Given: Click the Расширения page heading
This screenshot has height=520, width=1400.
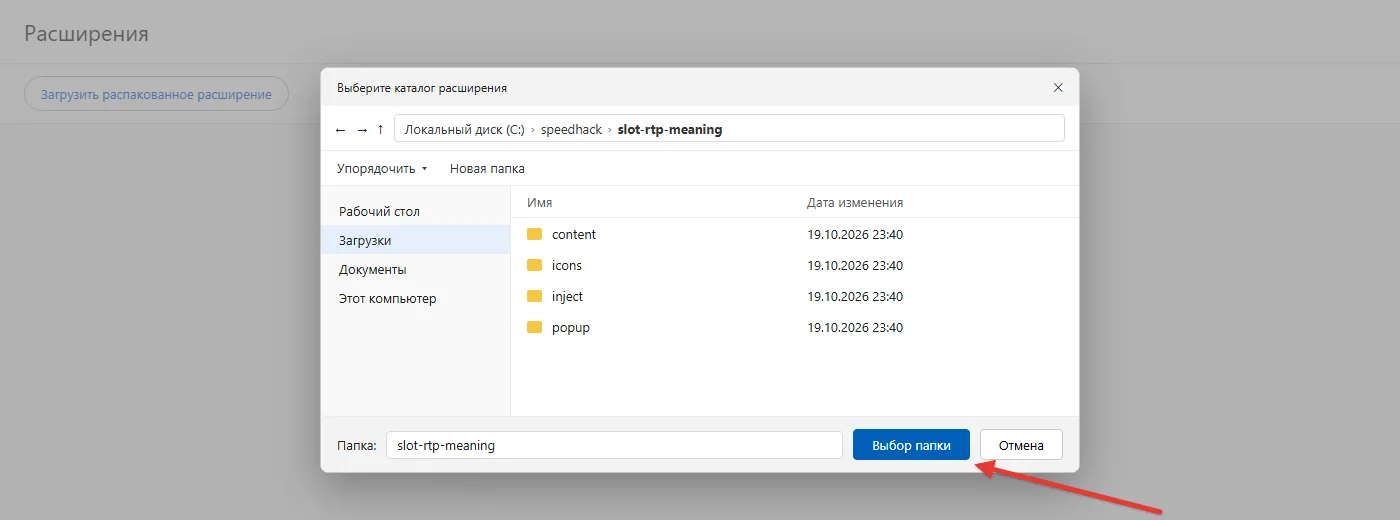Looking at the screenshot, I should pyautogui.click(x=86, y=34).
